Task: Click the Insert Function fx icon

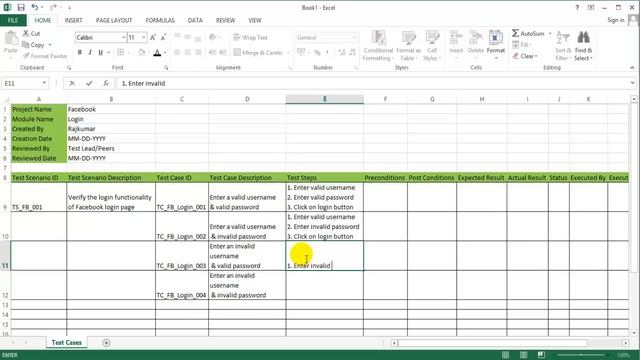Action: coord(106,83)
